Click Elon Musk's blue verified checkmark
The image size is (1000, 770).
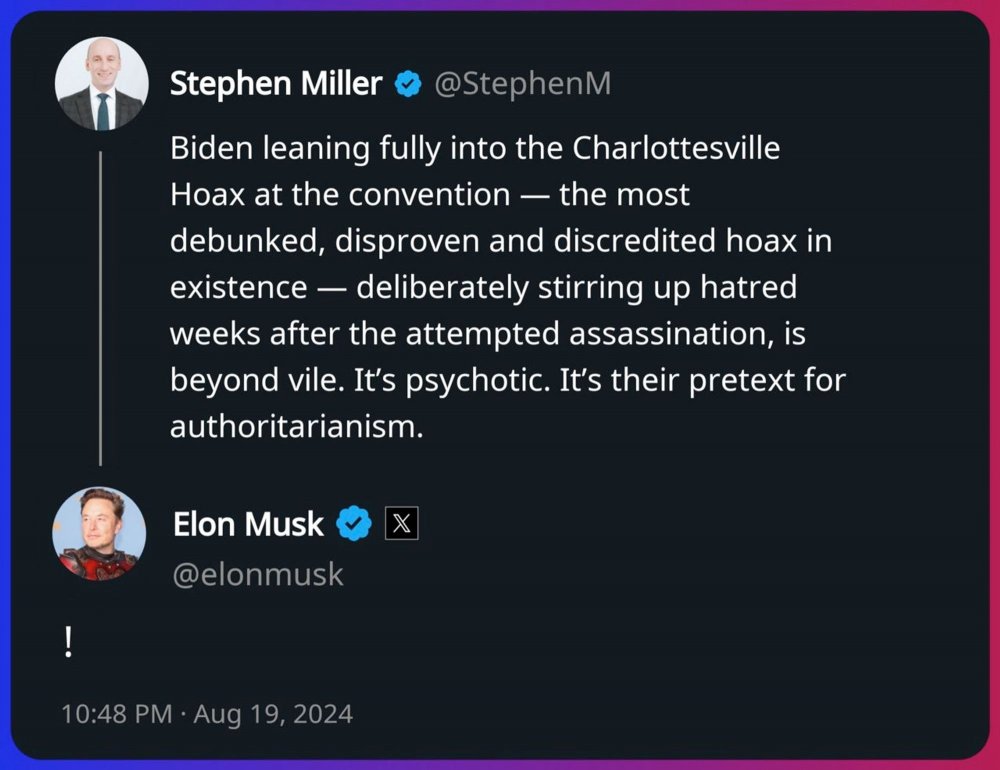354,523
